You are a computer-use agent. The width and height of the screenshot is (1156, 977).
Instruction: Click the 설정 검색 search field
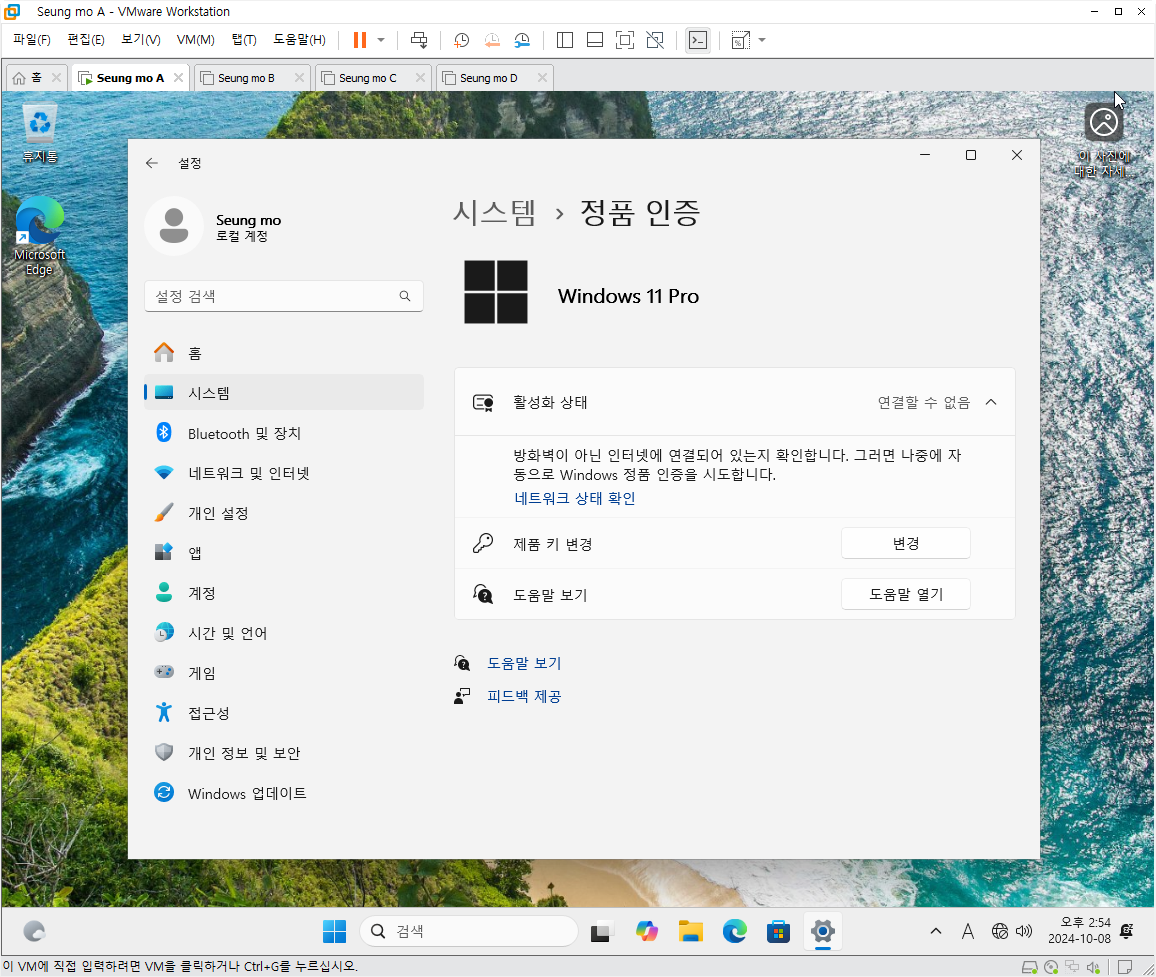point(284,296)
